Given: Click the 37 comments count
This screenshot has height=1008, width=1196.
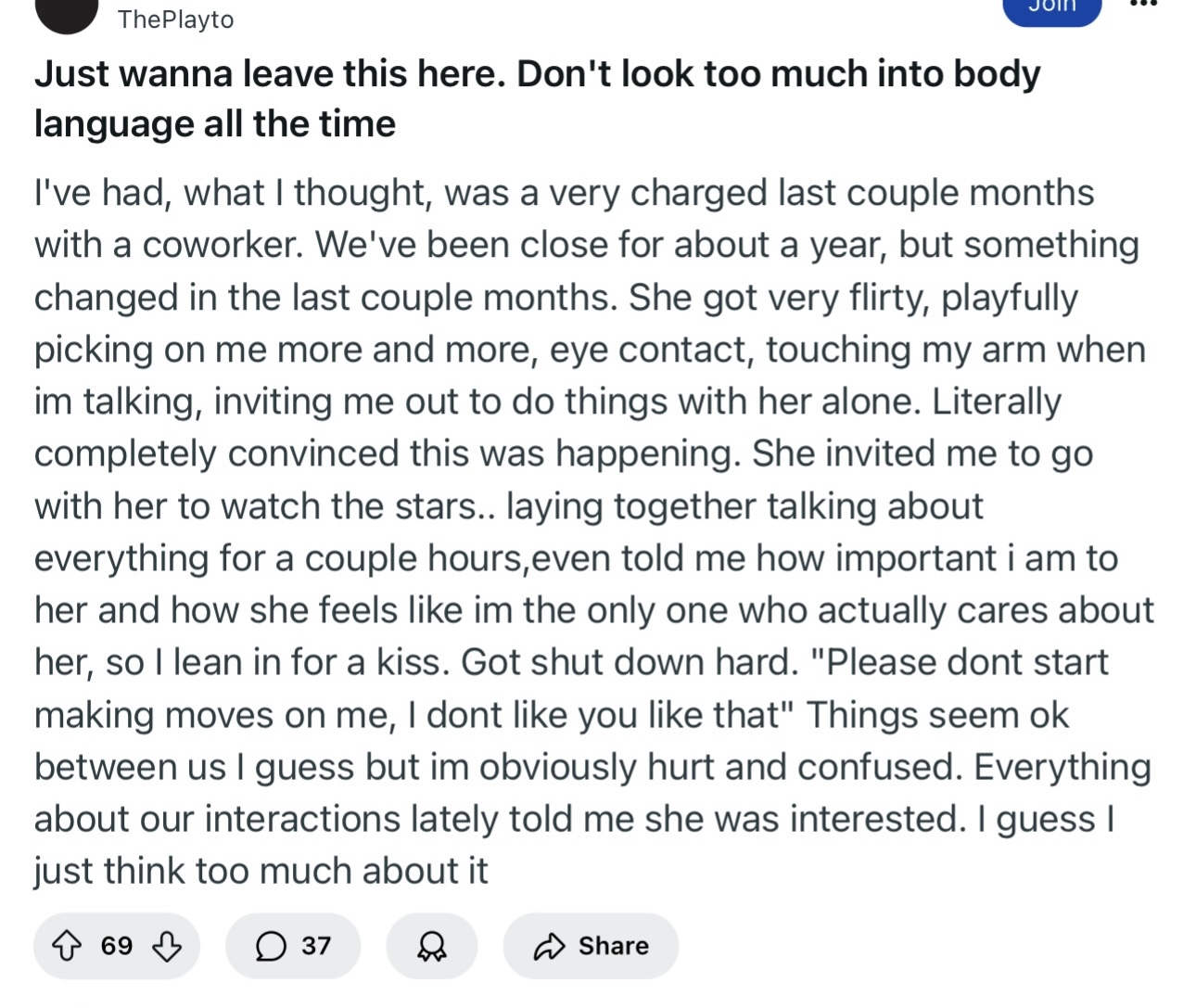Looking at the screenshot, I should click(316, 946).
